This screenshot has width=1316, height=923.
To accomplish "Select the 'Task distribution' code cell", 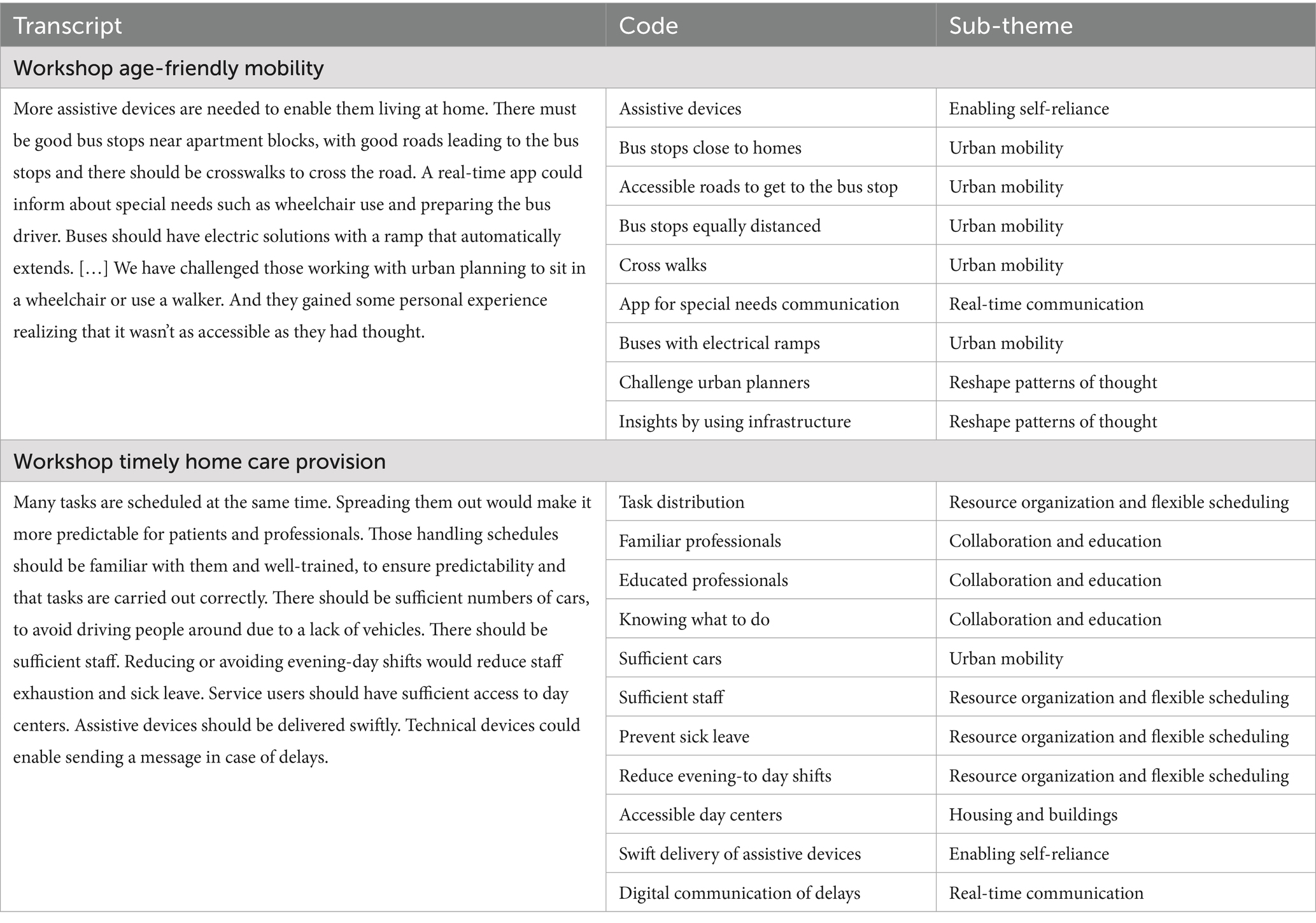I will click(681, 502).
